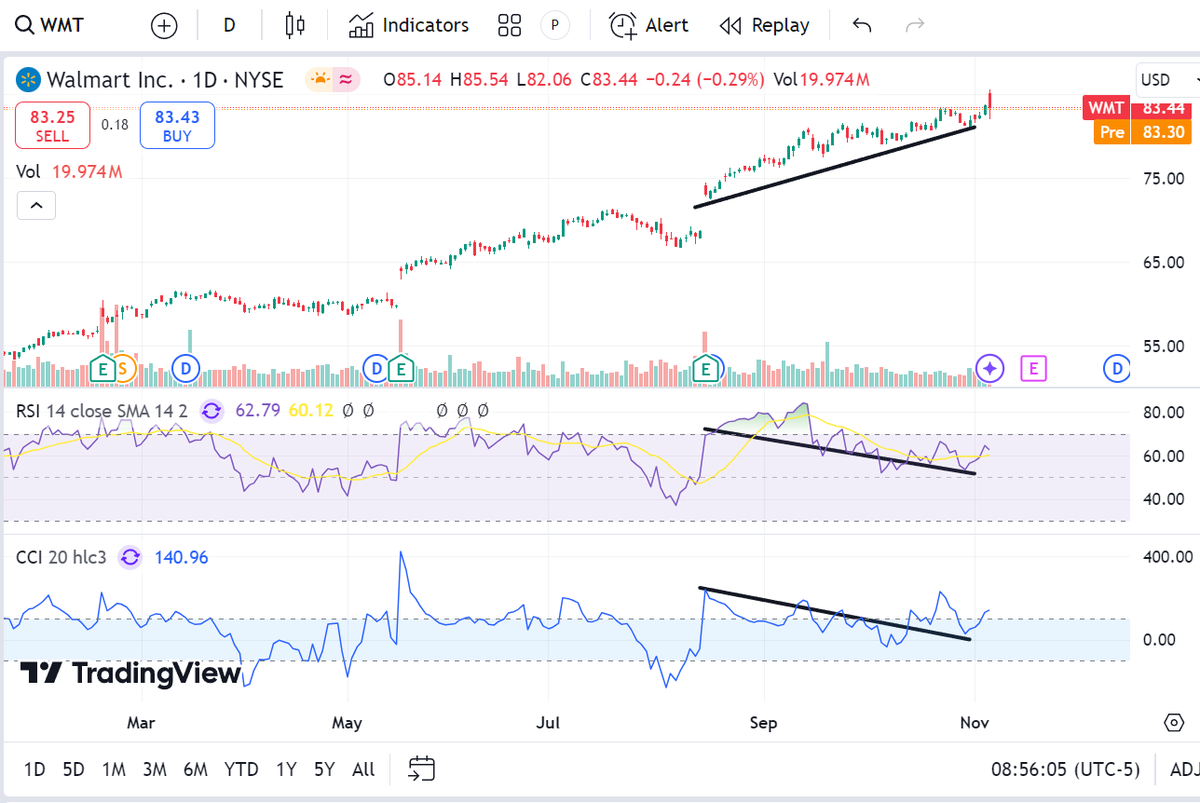Undo the last chart action

[861, 25]
